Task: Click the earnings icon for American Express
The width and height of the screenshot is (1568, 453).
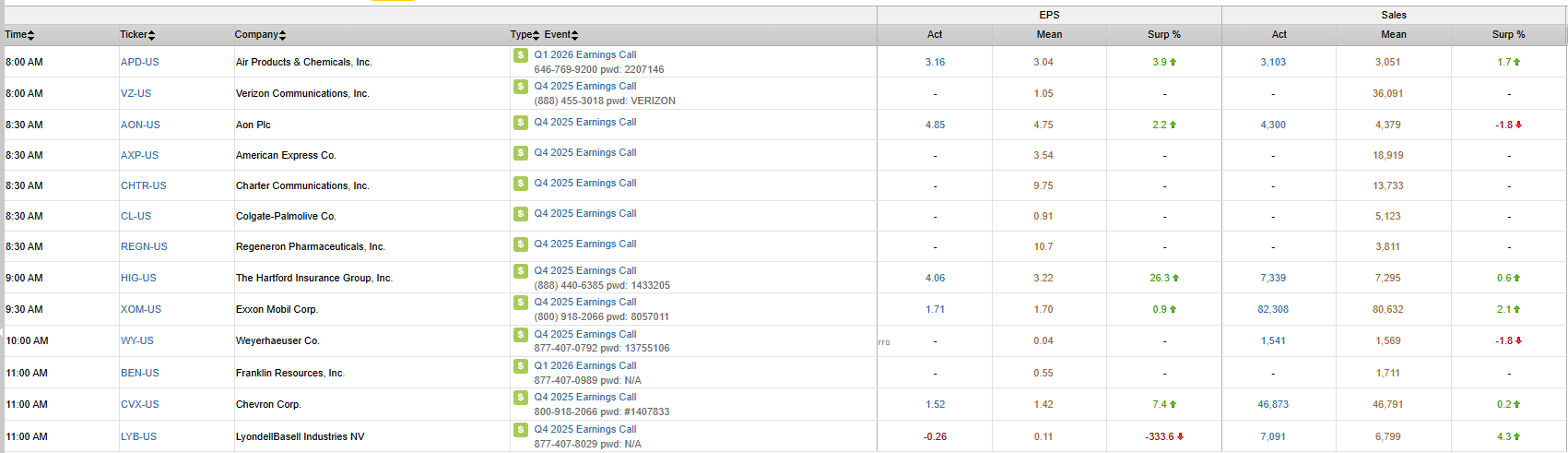Action: point(521,153)
